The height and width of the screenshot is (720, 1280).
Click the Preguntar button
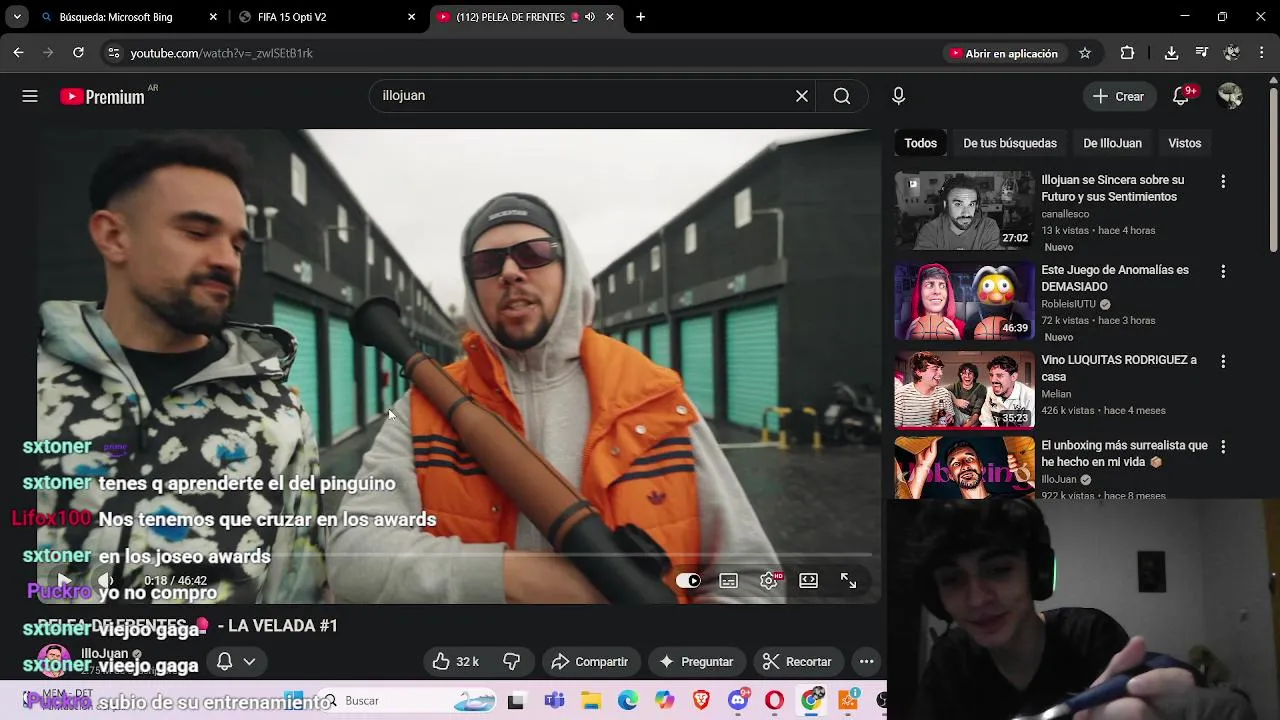[x=697, y=661]
